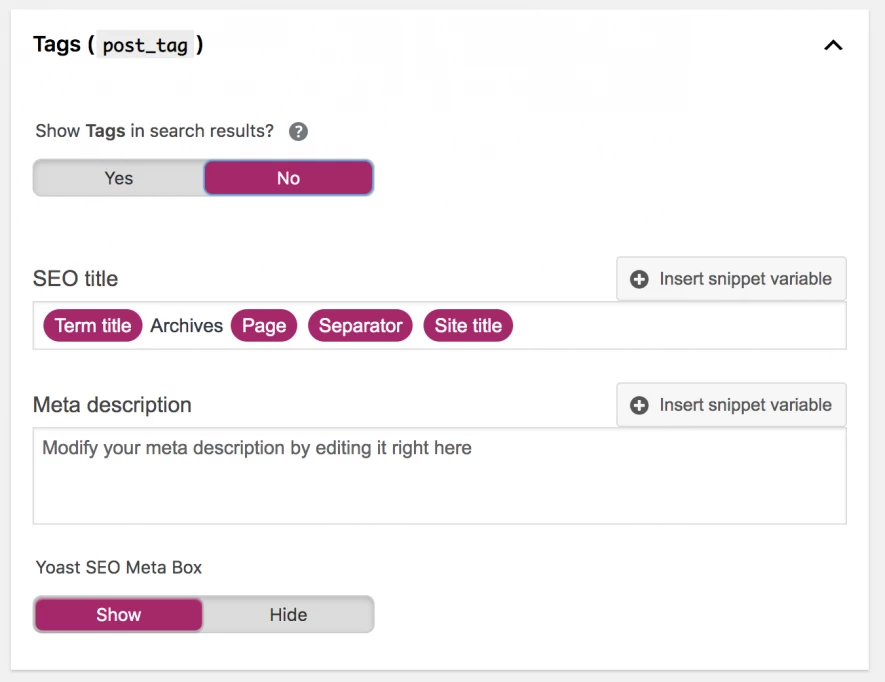
Task: Enable Show for Yoast SEO Meta Box
Action: (119, 615)
